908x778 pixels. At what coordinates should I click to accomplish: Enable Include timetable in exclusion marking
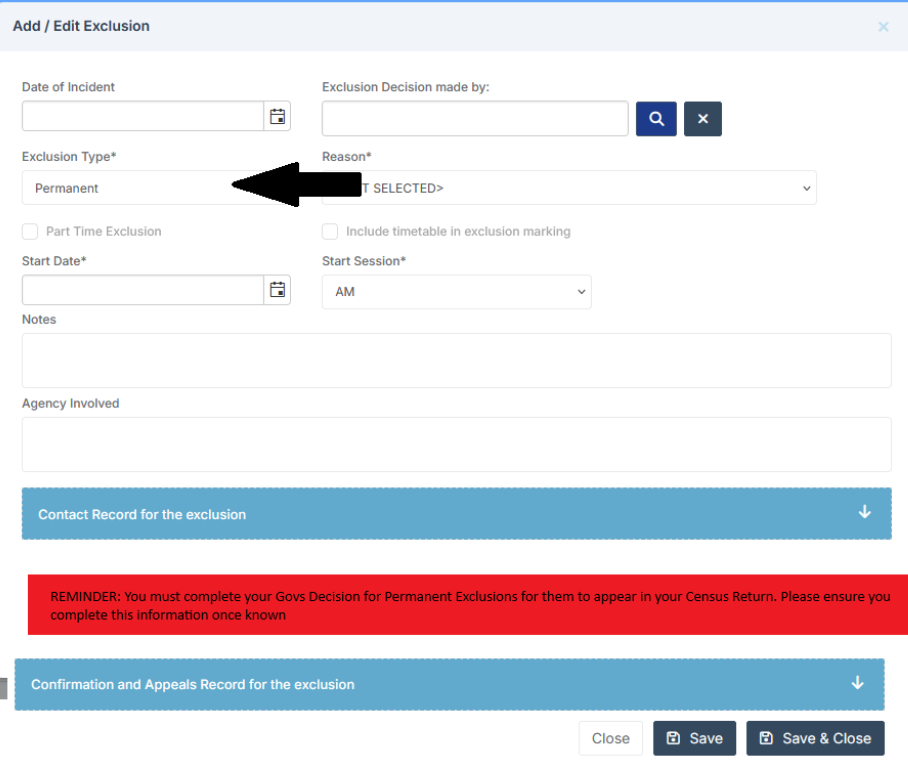point(330,232)
